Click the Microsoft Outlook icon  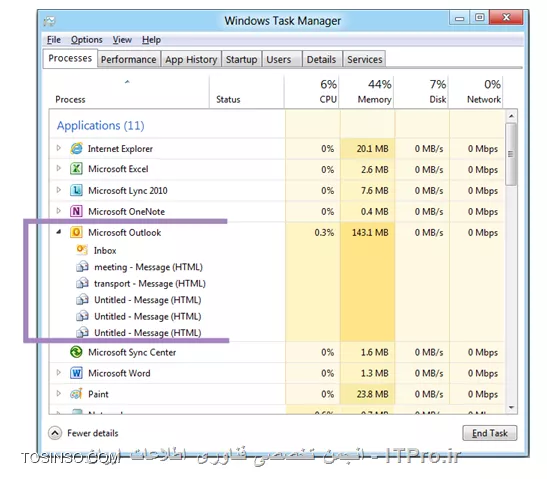tap(76, 232)
